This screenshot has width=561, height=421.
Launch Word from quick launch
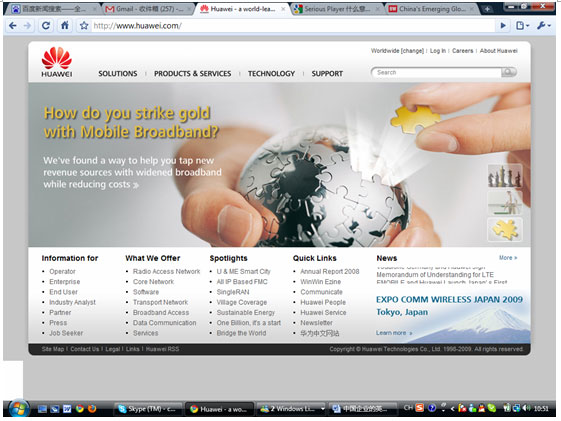[67, 408]
